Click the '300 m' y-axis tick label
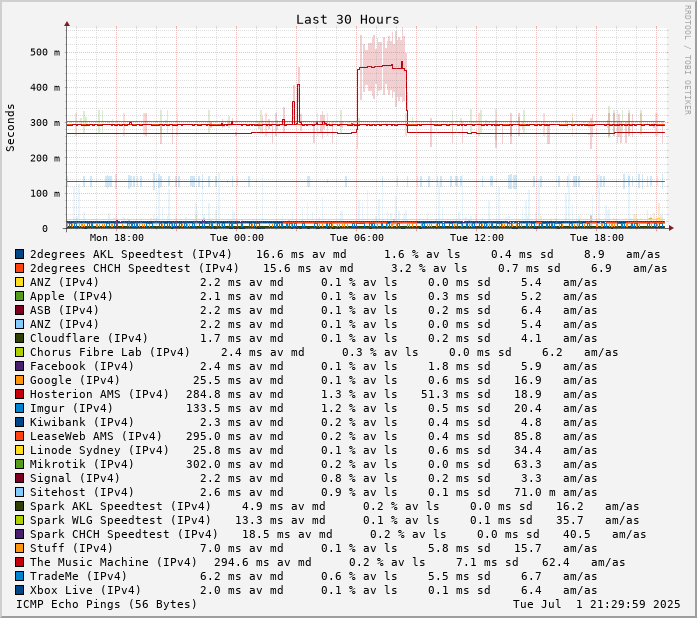 pos(45,123)
